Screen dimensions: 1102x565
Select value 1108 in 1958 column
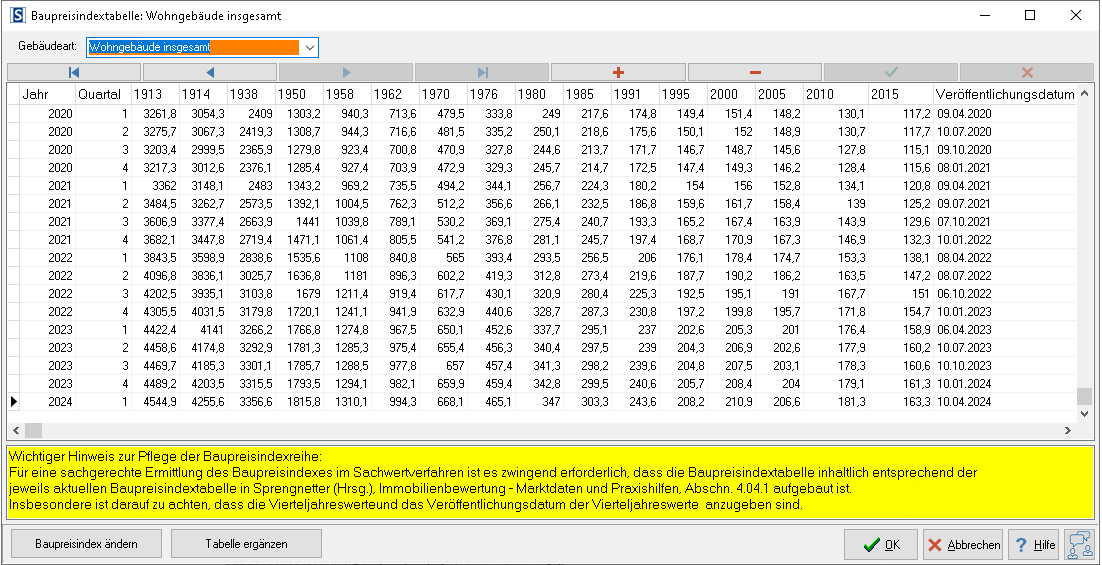coord(347,258)
